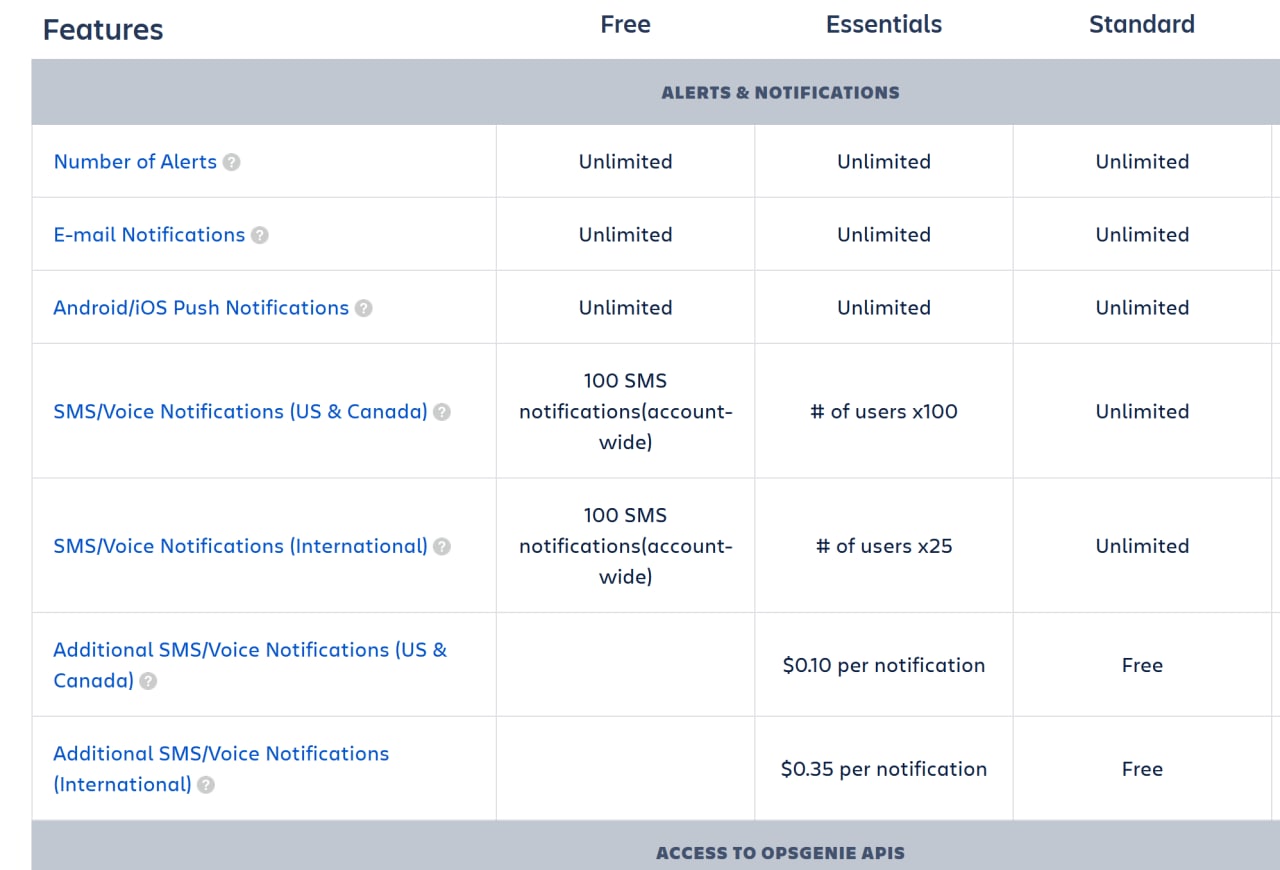This screenshot has width=1280, height=870.
Task: Follow the Android/iOS Push Notifications link
Action: point(201,308)
